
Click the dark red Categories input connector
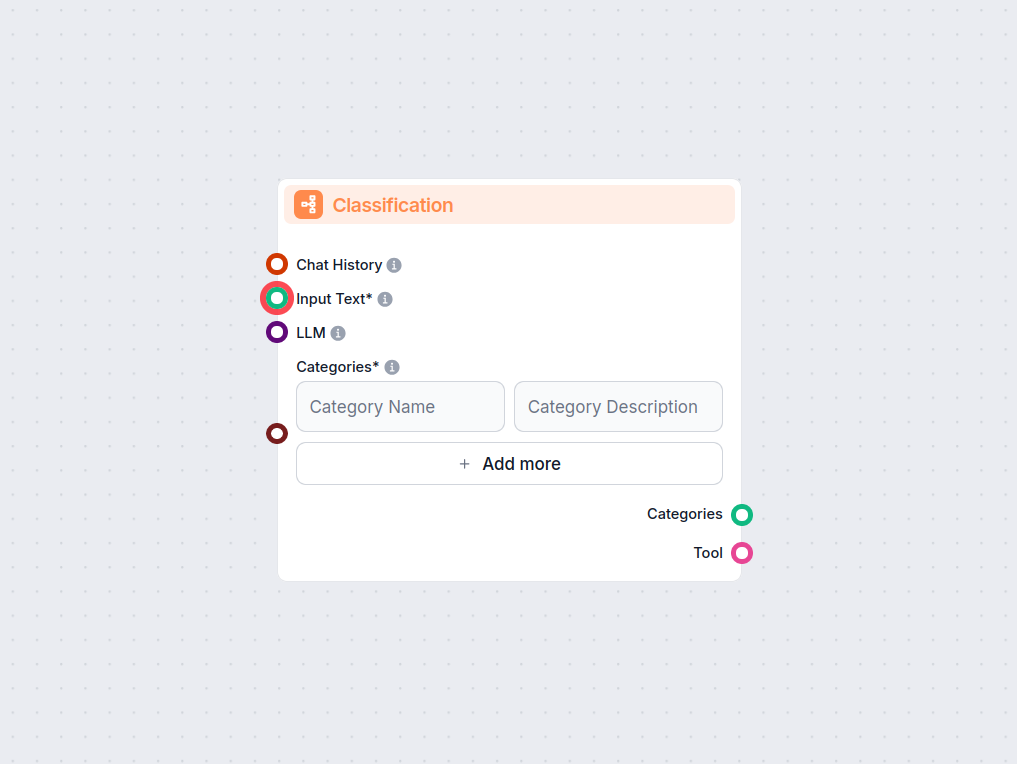pyautogui.click(x=277, y=434)
